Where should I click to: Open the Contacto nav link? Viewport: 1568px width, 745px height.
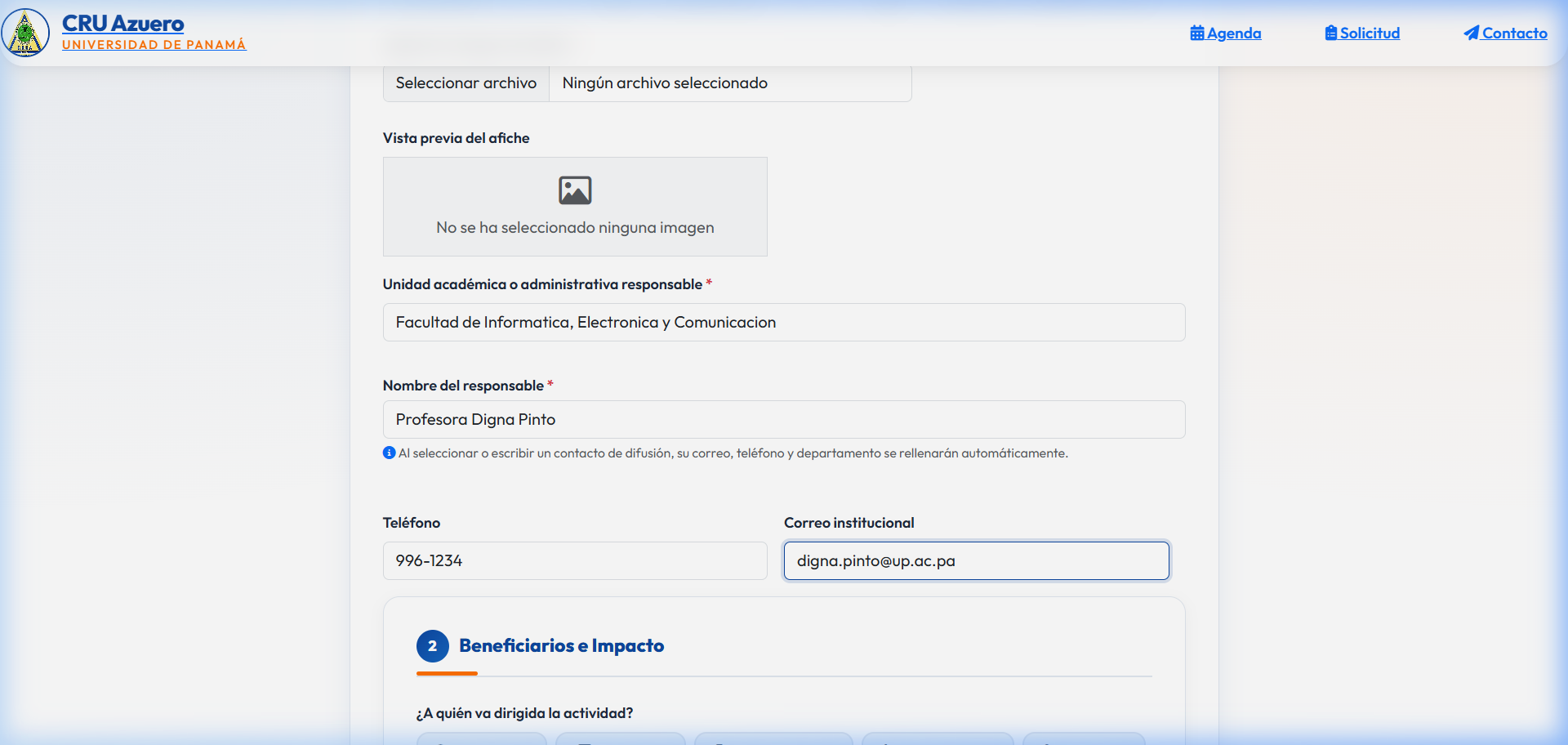1505,33
